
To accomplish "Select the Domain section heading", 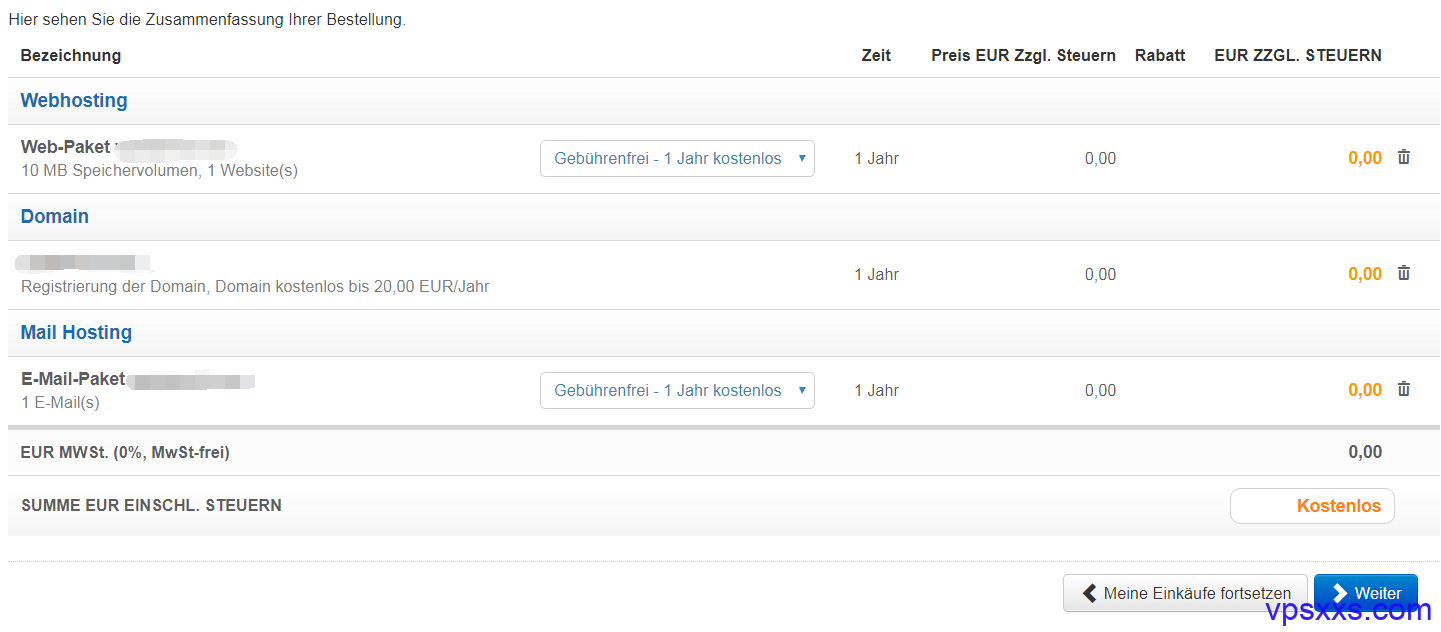I will (55, 217).
